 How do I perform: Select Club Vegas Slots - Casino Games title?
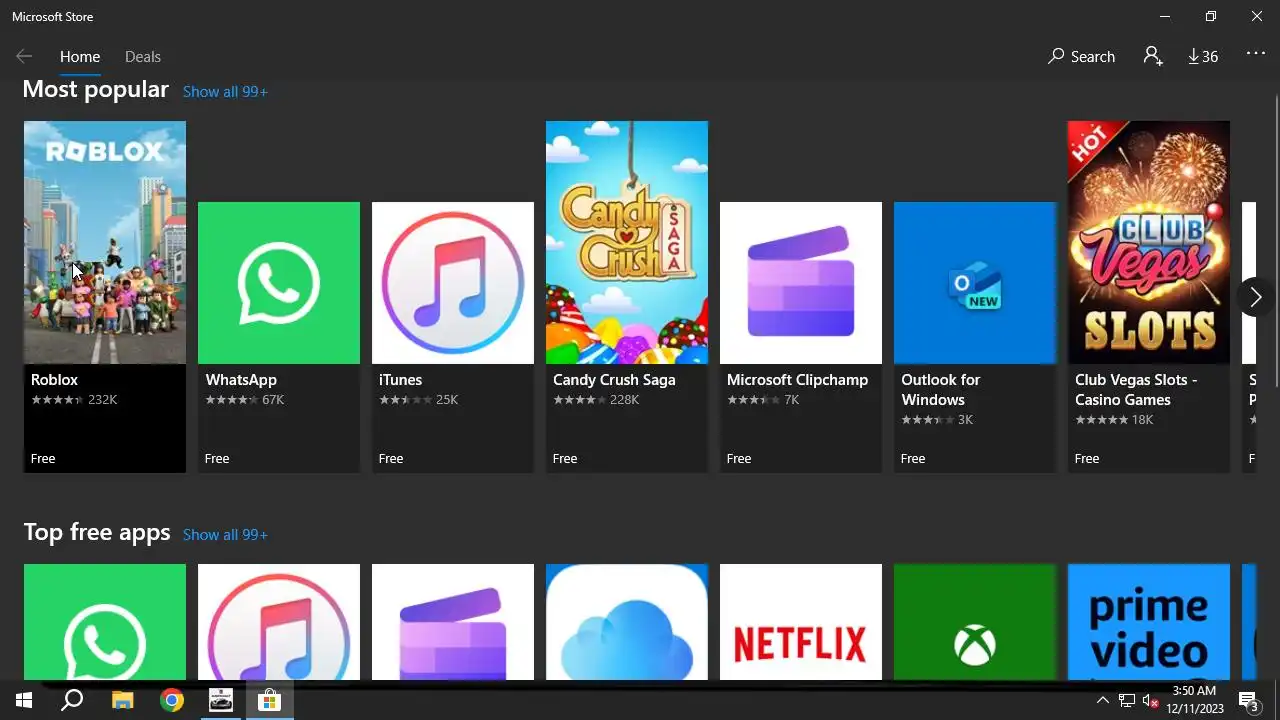(x=1136, y=390)
